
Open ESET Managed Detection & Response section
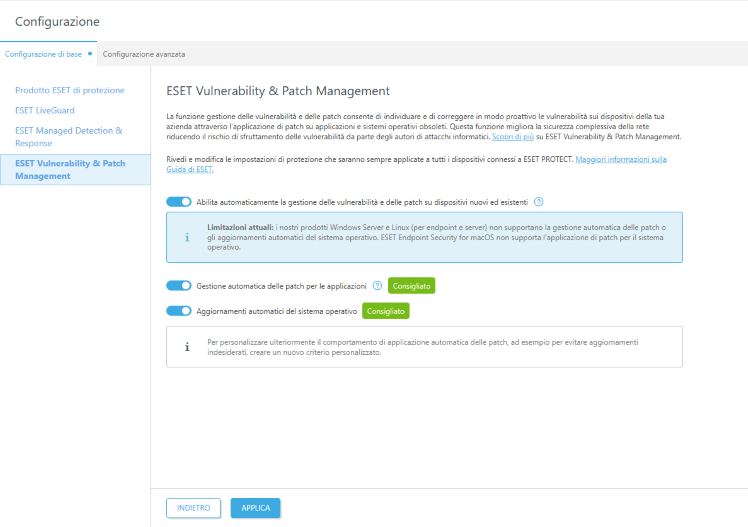pos(69,136)
